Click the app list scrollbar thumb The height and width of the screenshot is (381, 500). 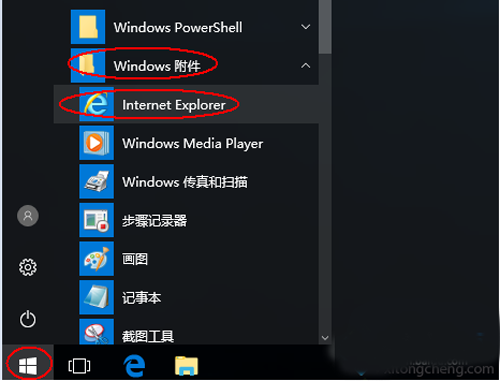[x=325, y=27]
